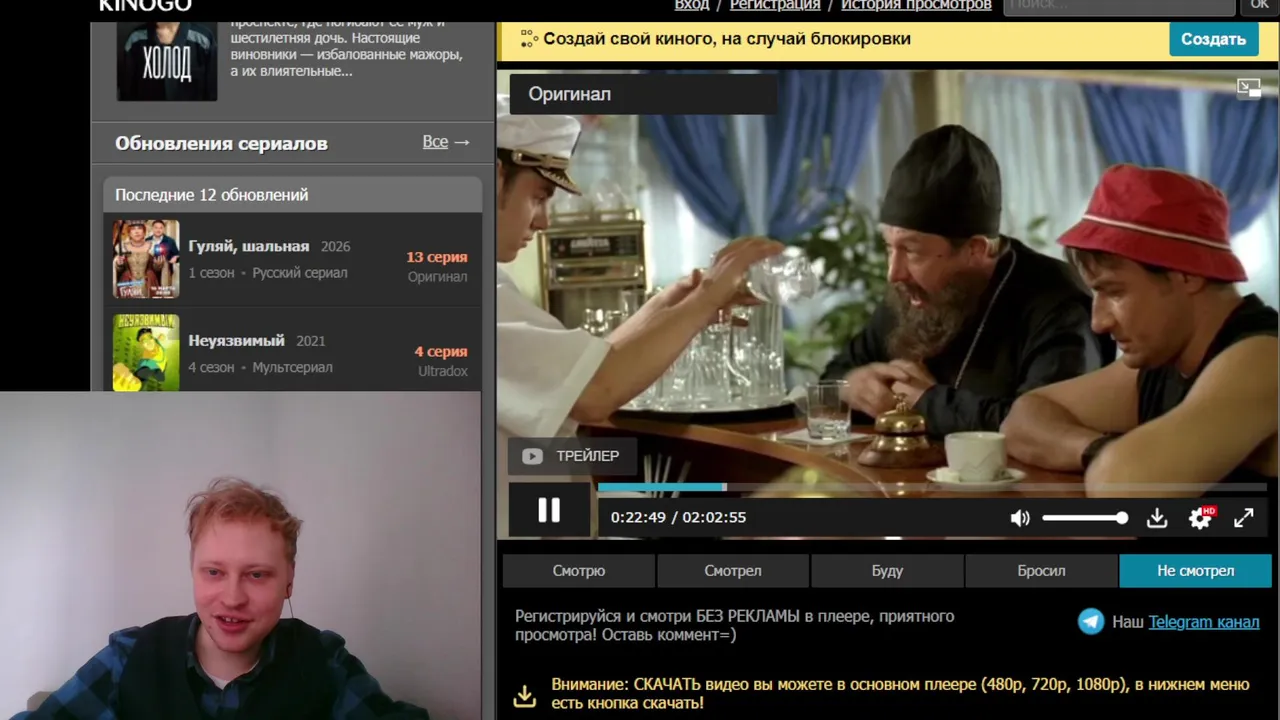Click the 4 серия label
The height and width of the screenshot is (720, 1280).
(441, 351)
